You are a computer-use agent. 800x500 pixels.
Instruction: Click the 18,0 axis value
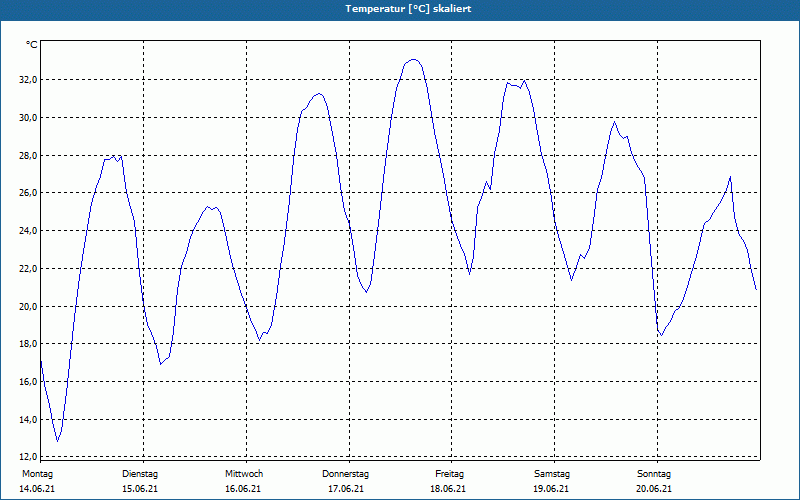tap(28, 344)
